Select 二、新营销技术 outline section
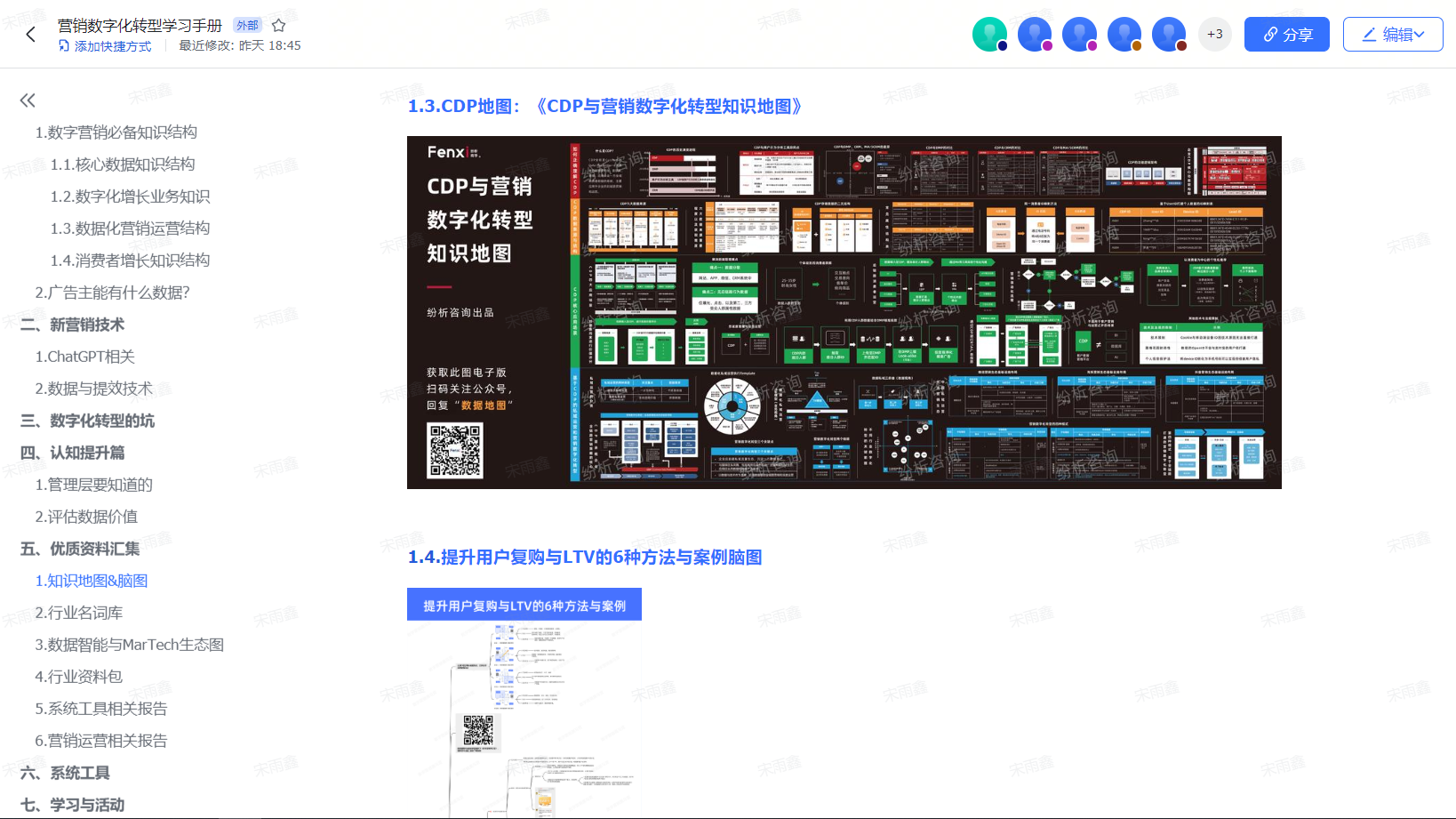Screen dimensions: 1456x819 [86, 325]
